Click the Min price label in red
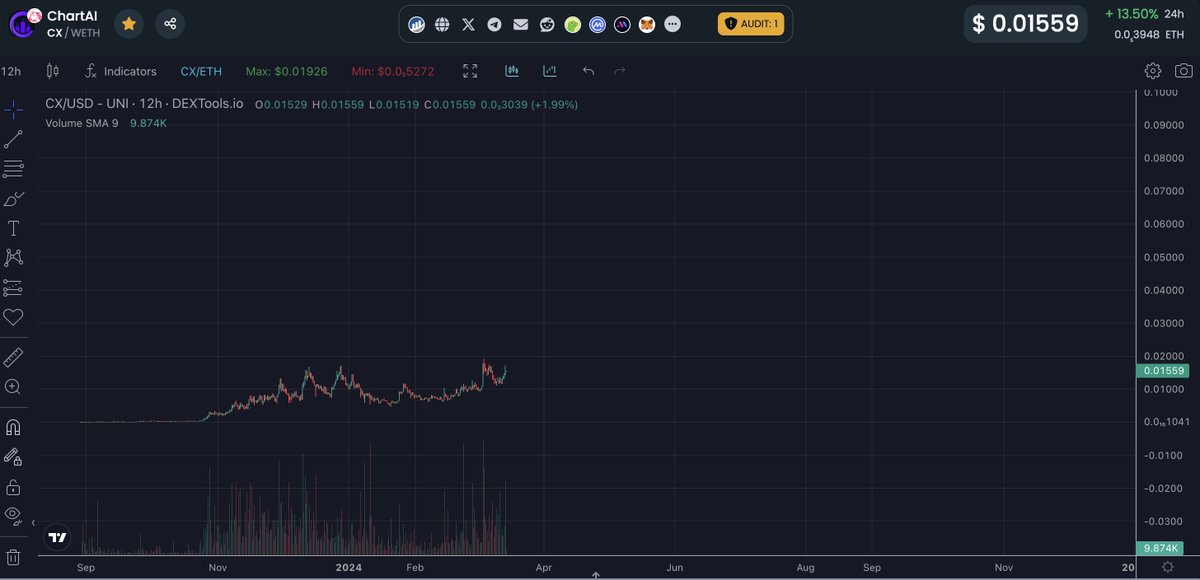1200x580 pixels. [x=393, y=72]
